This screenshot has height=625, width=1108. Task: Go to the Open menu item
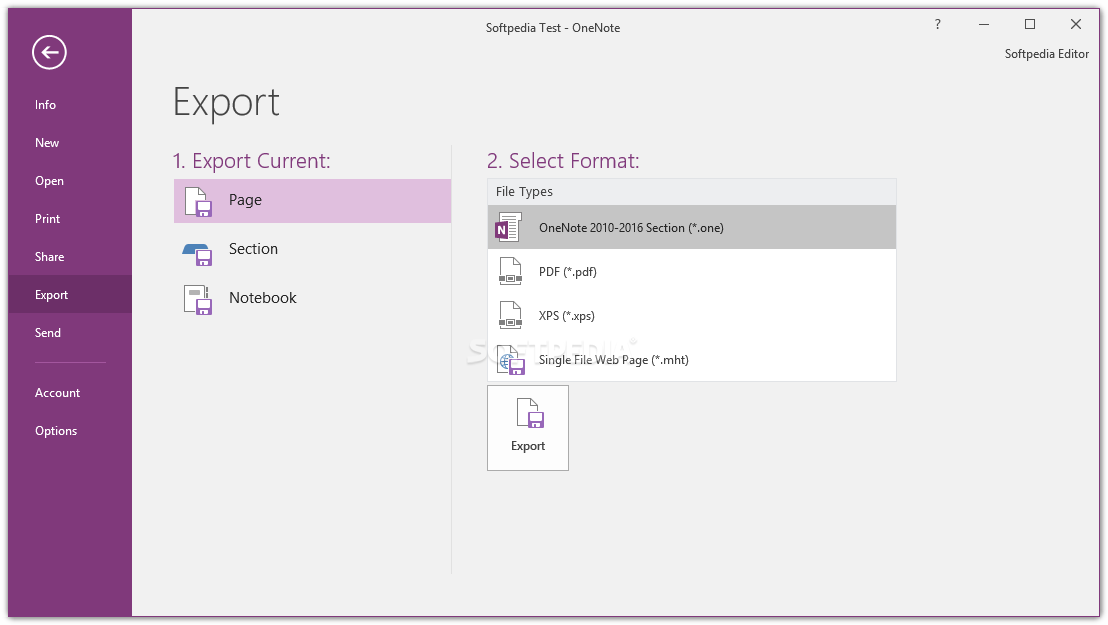pos(49,181)
